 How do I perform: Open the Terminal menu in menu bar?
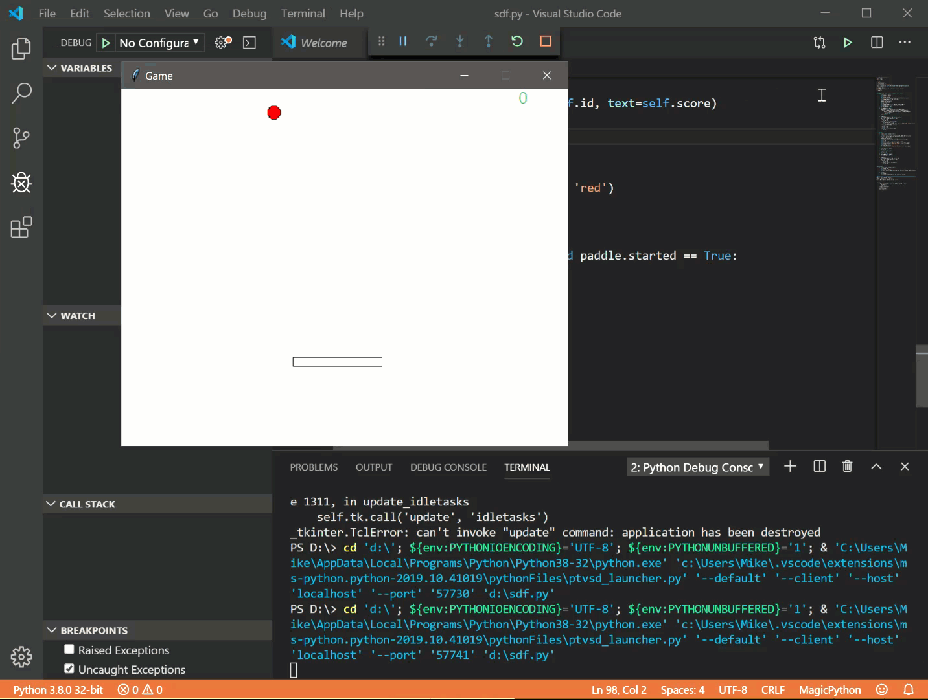pyautogui.click(x=303, y=14)
